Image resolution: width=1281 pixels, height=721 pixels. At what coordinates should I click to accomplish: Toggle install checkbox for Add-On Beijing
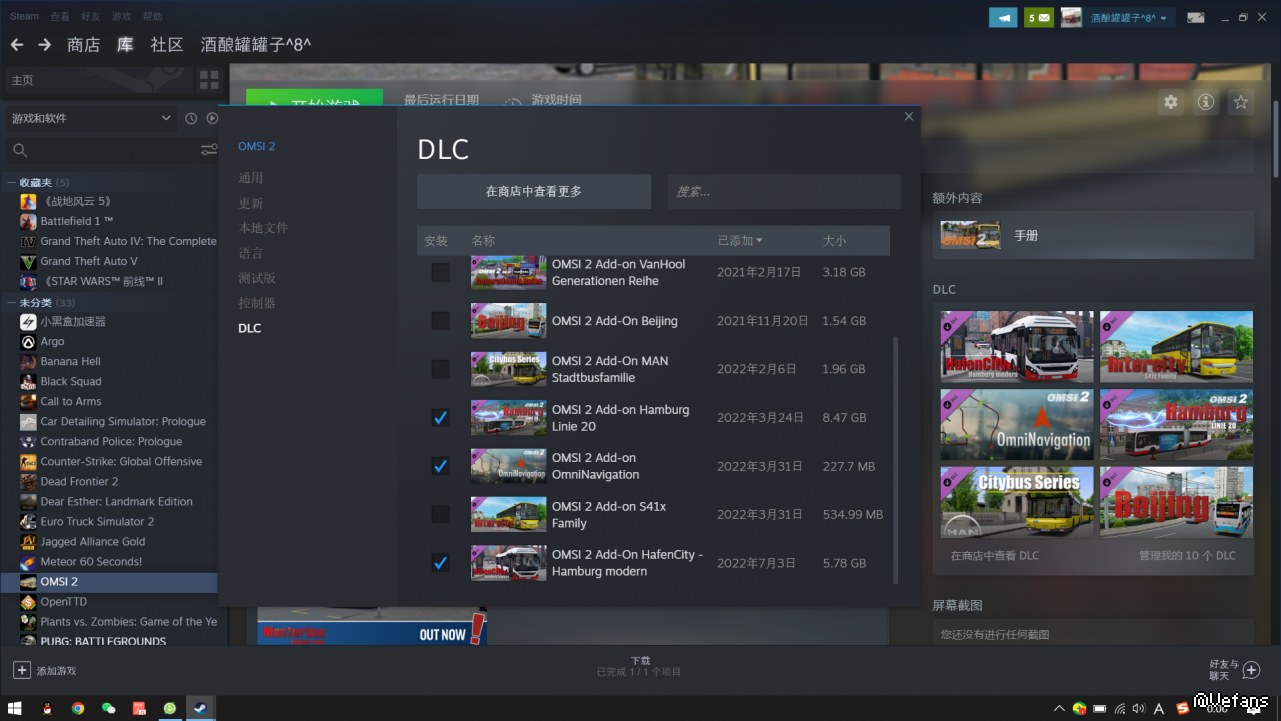tap(440, 321)
